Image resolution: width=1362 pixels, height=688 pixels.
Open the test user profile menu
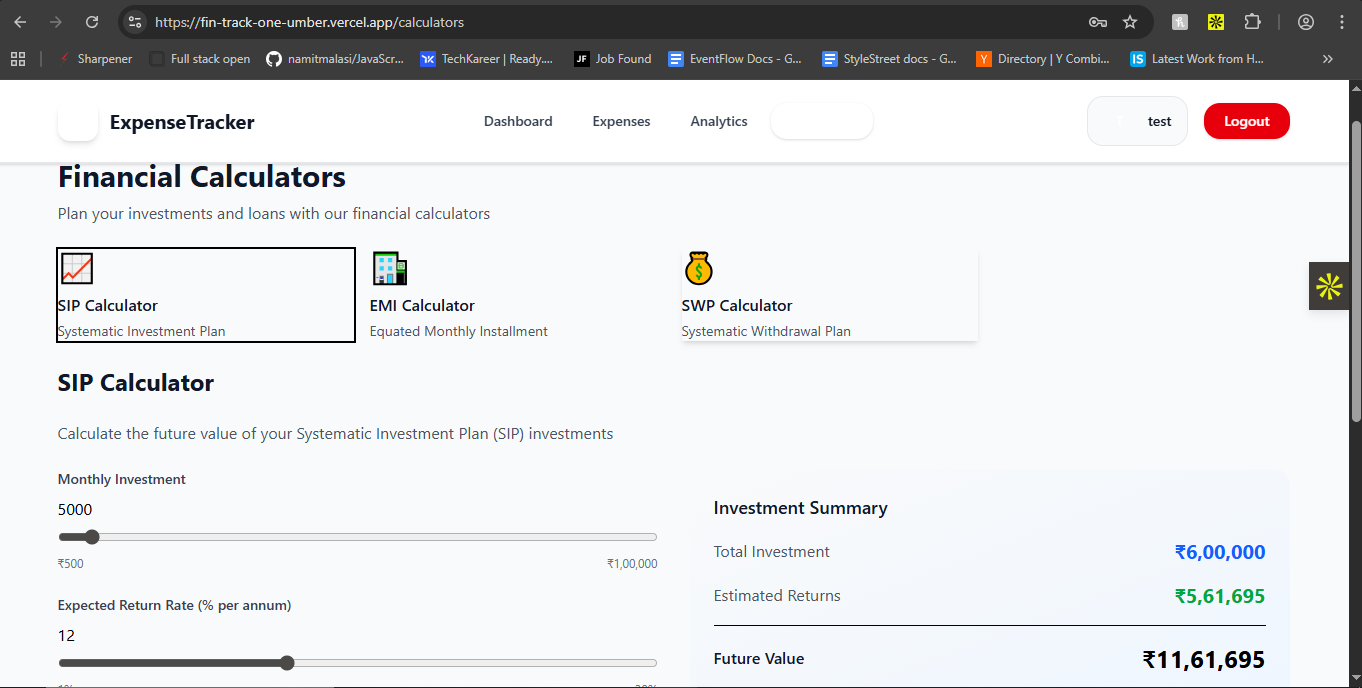click(x=1138, y=122)
